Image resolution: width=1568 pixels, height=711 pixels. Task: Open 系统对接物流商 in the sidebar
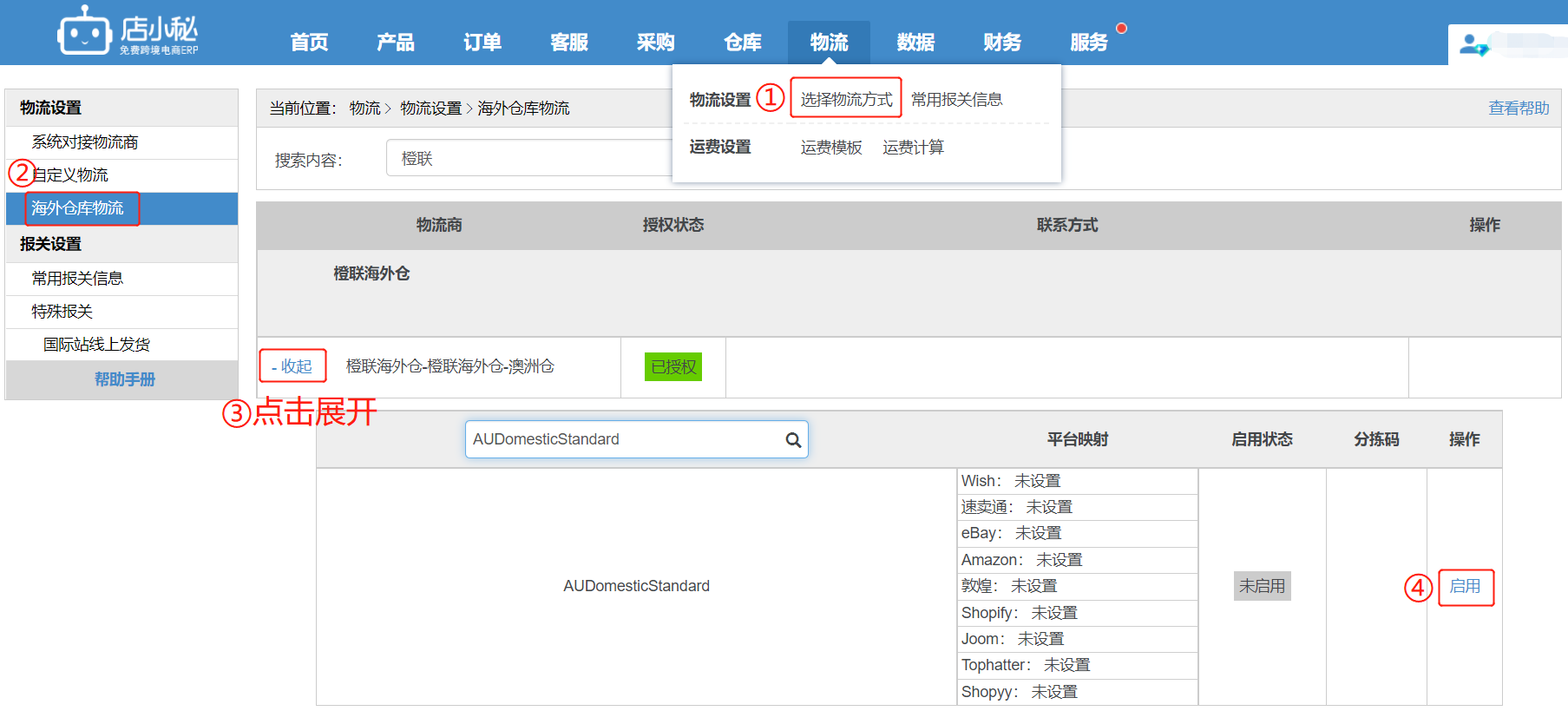(121, 142)
